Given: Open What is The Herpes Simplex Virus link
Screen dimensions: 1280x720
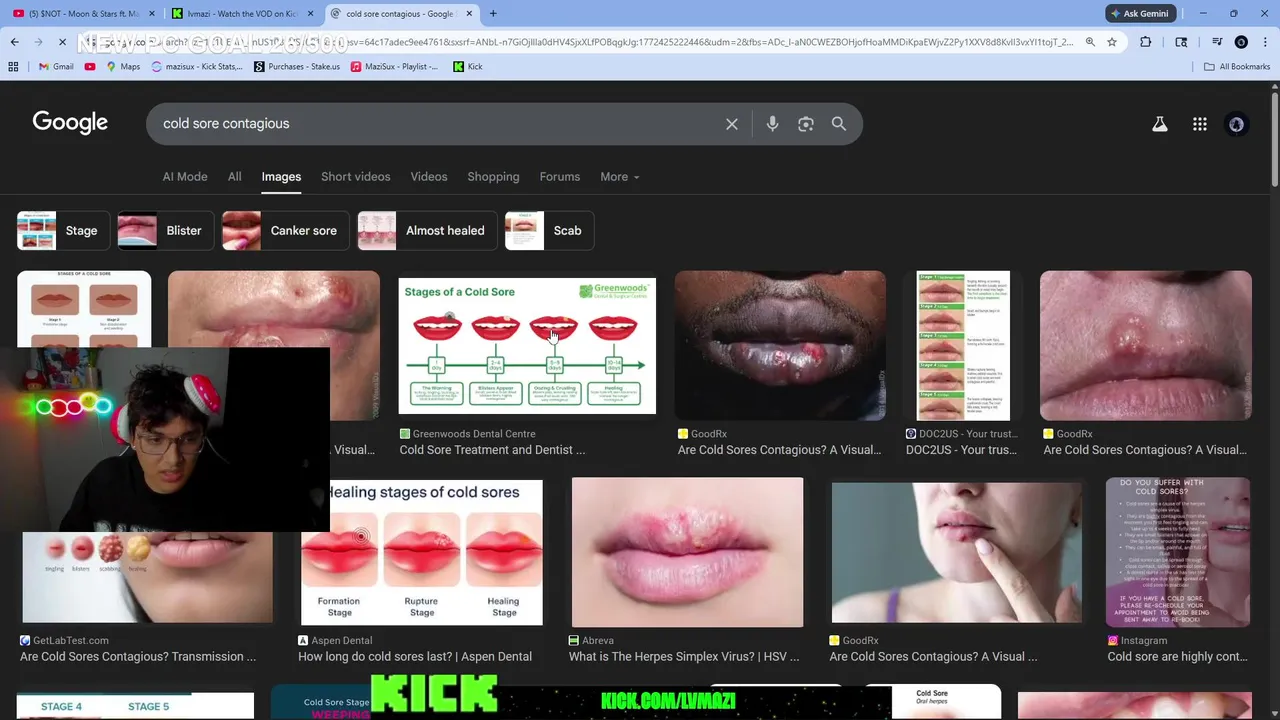Looking at the screenshot, I should pyautogui.click(x=684, y=657).
